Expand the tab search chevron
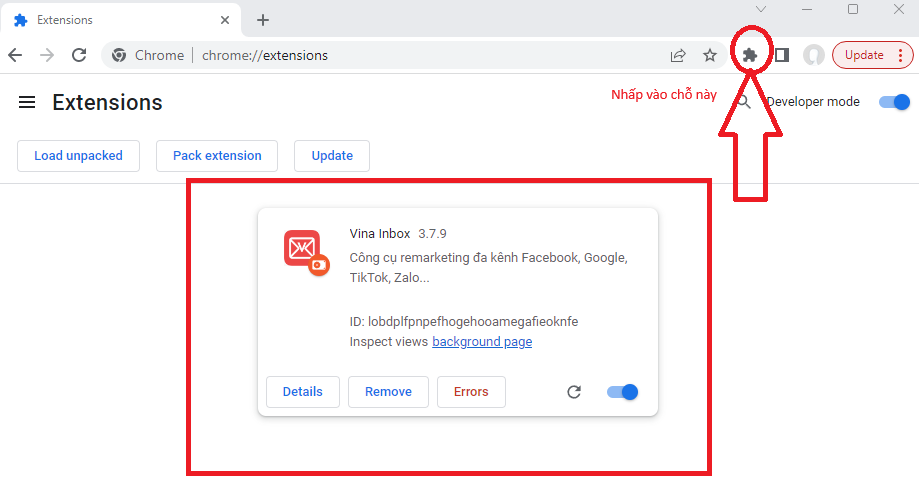Screen dimensions: 919x502 point(761,9)
